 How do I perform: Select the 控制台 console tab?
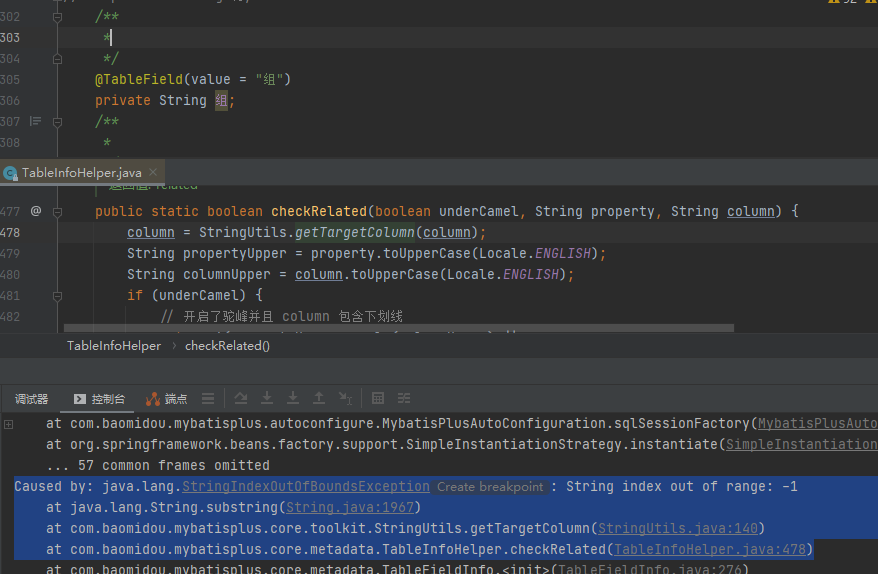pos(99,399)
